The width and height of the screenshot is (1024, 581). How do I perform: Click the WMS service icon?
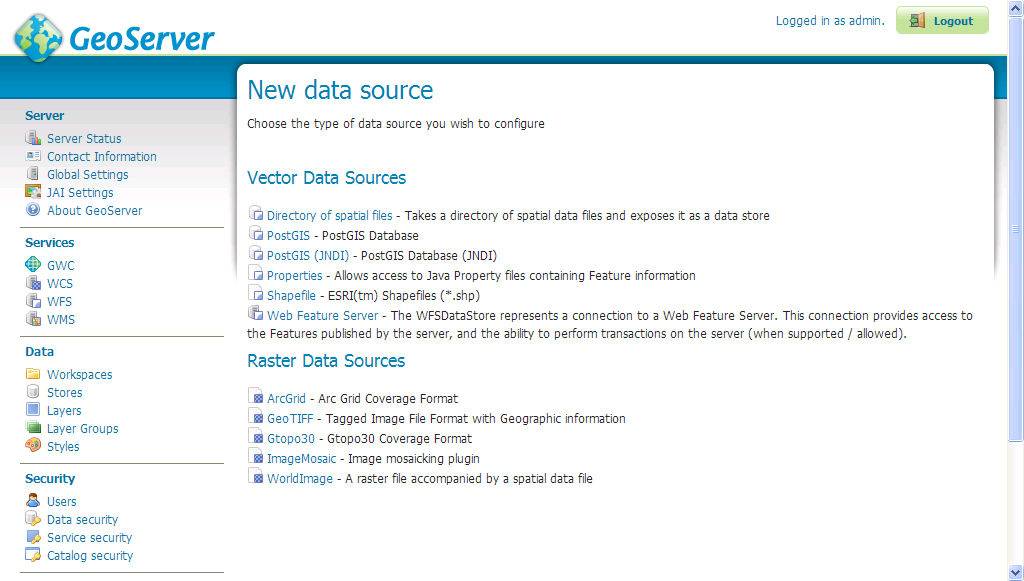pyautogui.click(x=33, y=319)
